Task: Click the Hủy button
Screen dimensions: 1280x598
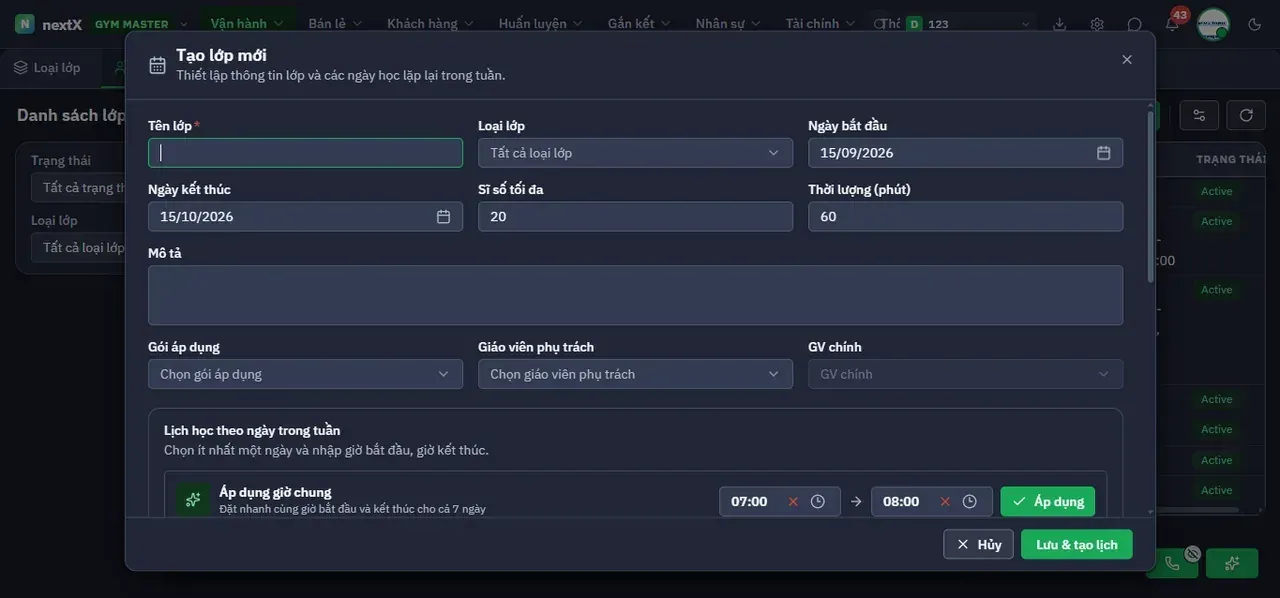Action: point(978,544)
